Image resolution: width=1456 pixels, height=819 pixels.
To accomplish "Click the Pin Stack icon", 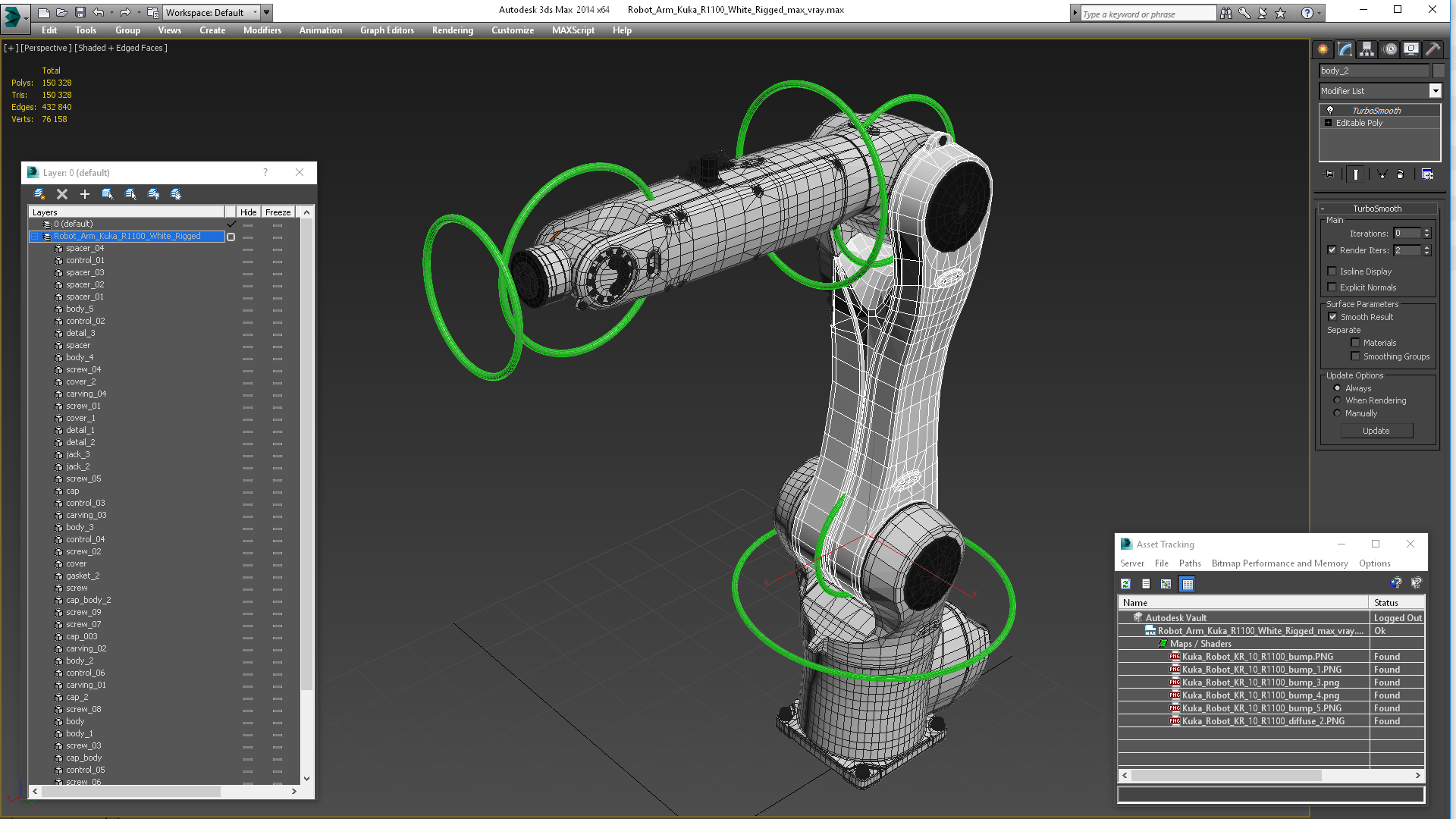I will tap(1329, 174).
